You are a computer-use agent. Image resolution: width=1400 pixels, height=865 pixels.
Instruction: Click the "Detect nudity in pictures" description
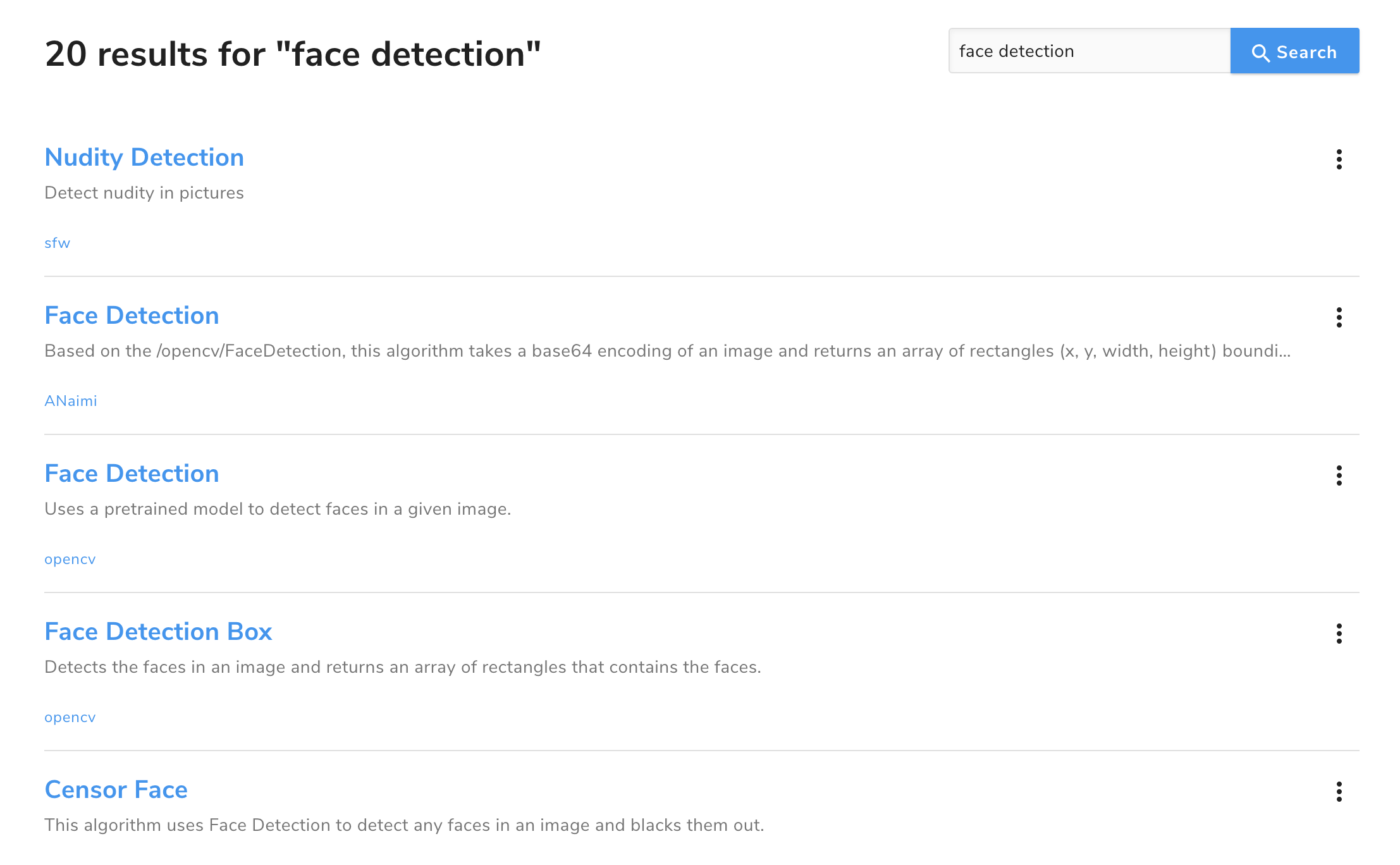(x=144, y=193)
